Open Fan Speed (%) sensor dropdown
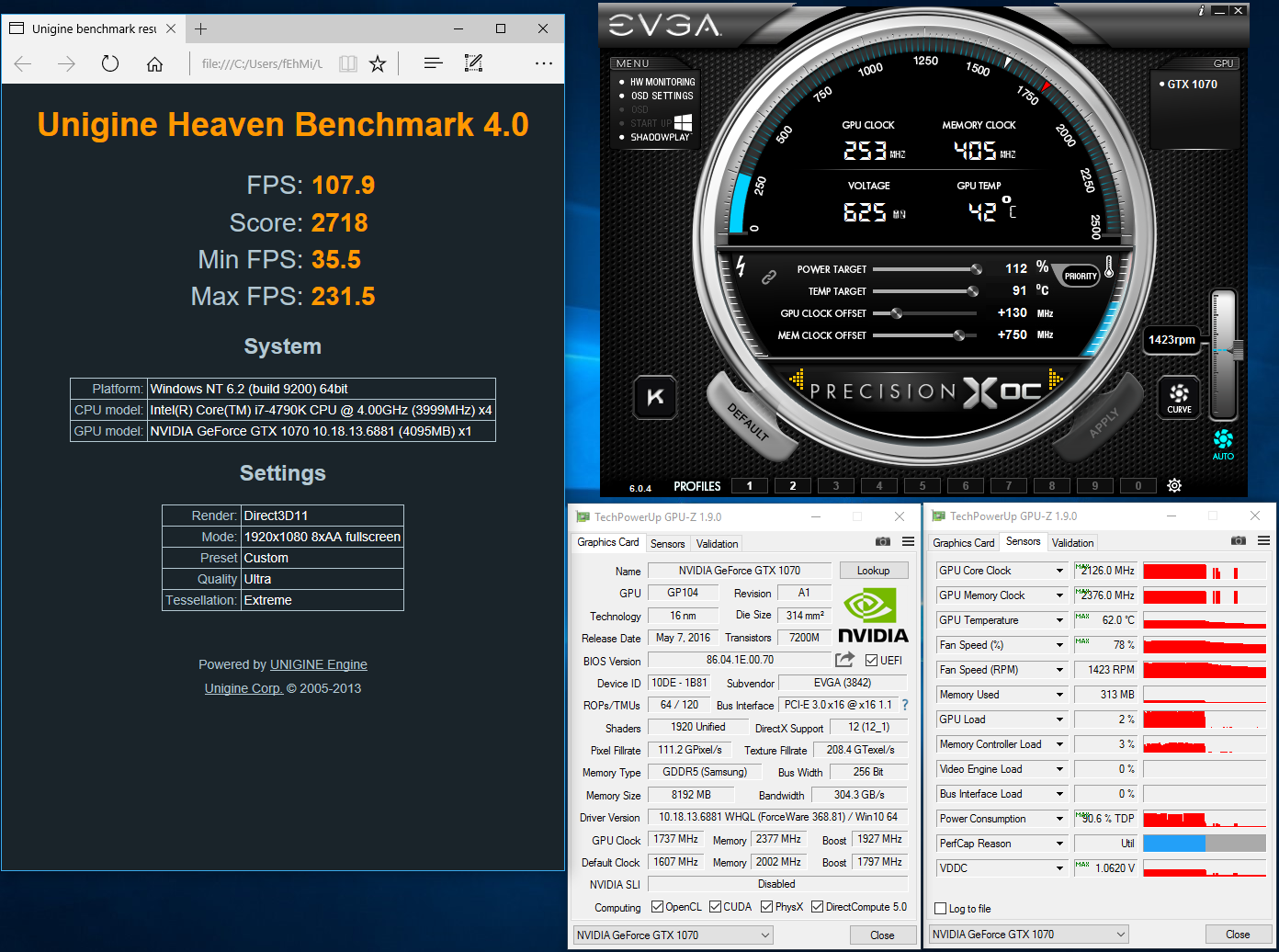 coord(1059,645)
